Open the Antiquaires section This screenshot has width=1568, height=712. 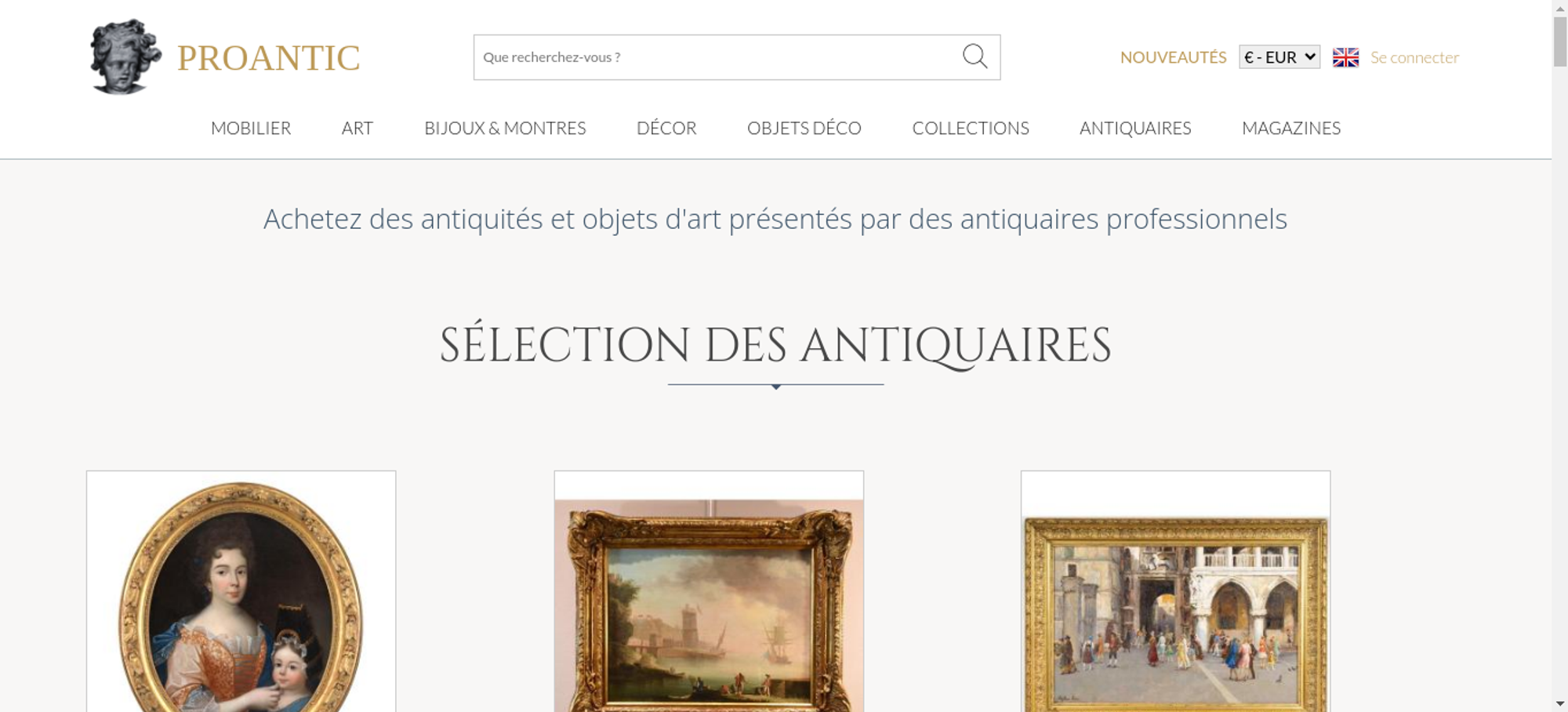1135,128
